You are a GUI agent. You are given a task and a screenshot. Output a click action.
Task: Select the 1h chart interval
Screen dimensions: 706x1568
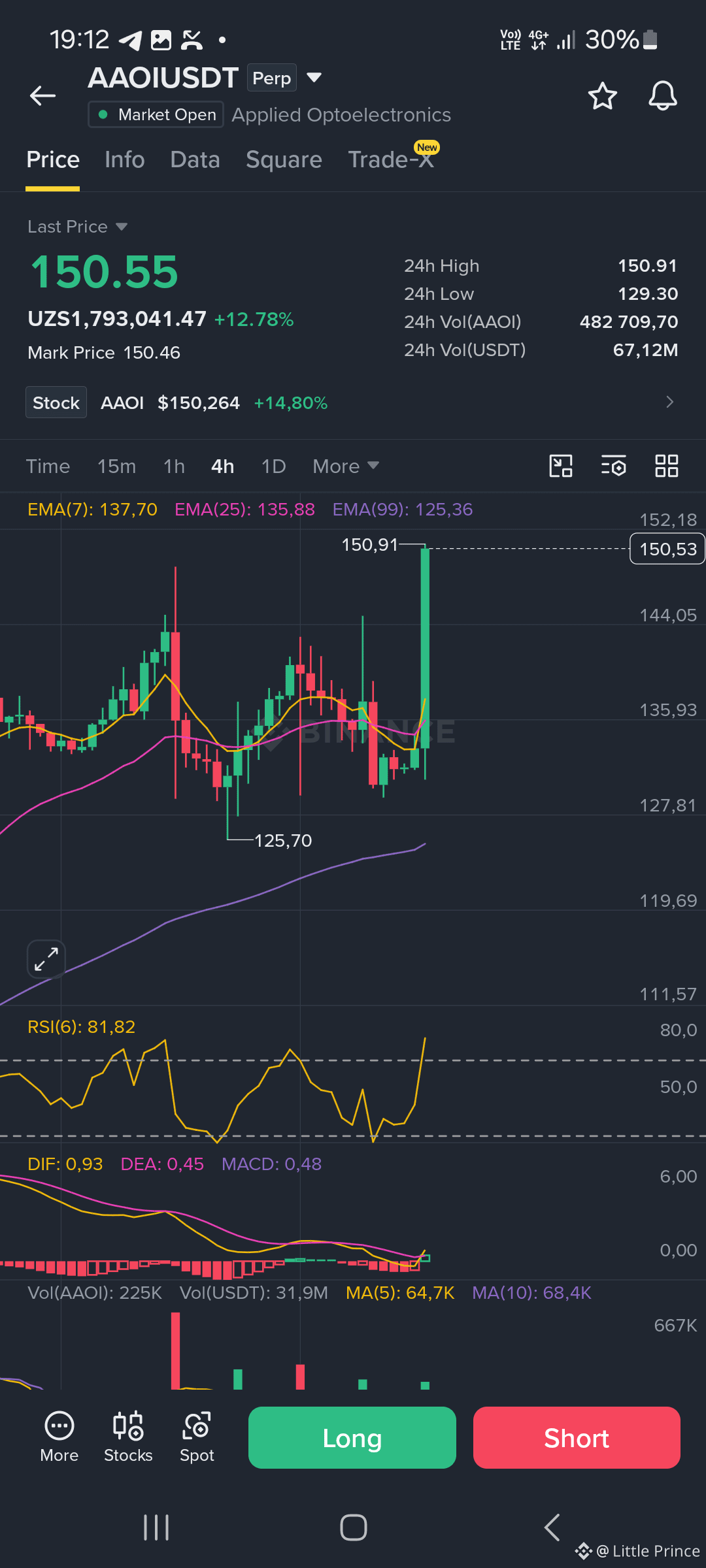pyautogui.click(x=174, y=466)
